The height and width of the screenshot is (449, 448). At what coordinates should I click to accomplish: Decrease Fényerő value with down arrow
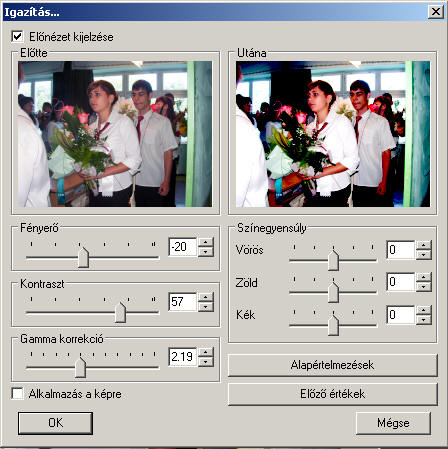(206, 251)
